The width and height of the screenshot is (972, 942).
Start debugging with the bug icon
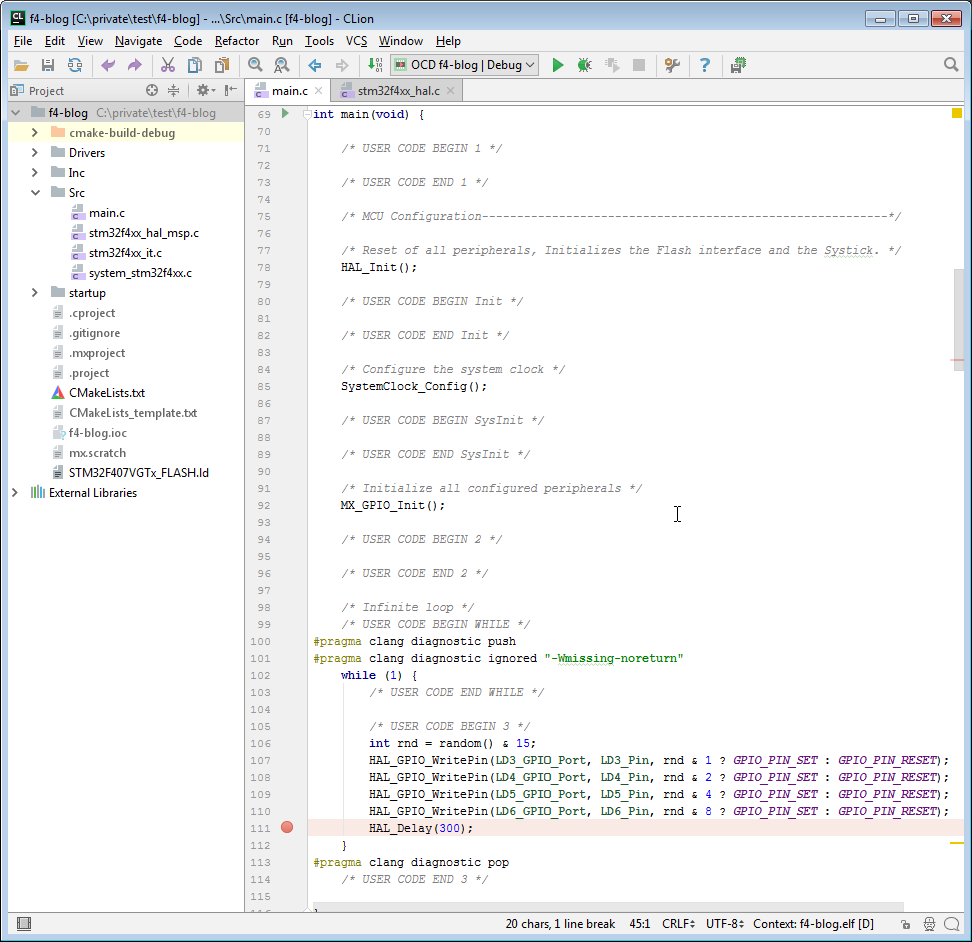585,65
